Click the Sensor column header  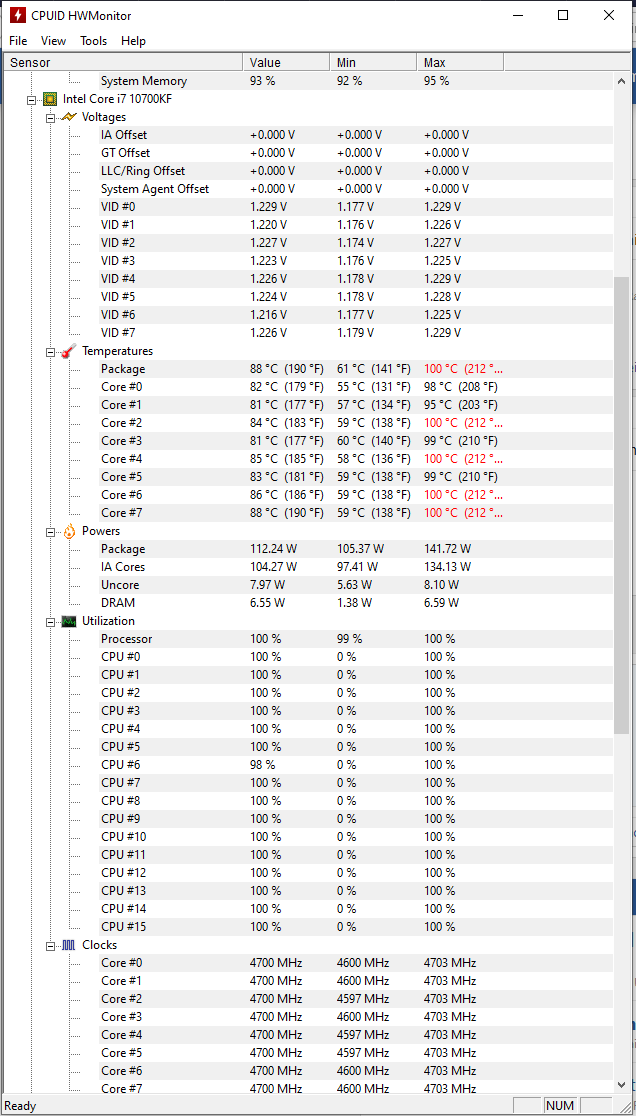click(124, 63)
